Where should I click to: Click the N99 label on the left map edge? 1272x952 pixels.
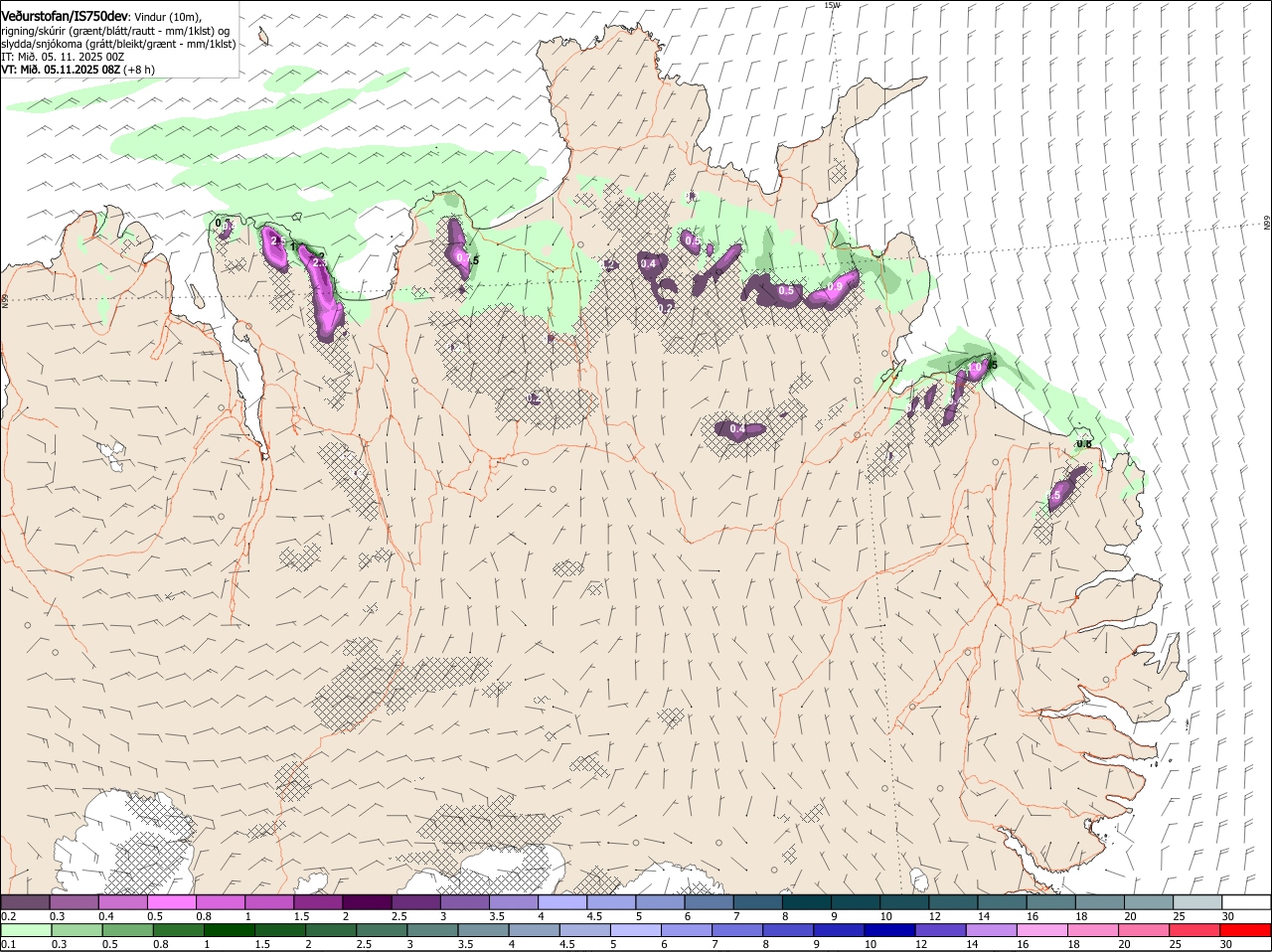[5, 299]
